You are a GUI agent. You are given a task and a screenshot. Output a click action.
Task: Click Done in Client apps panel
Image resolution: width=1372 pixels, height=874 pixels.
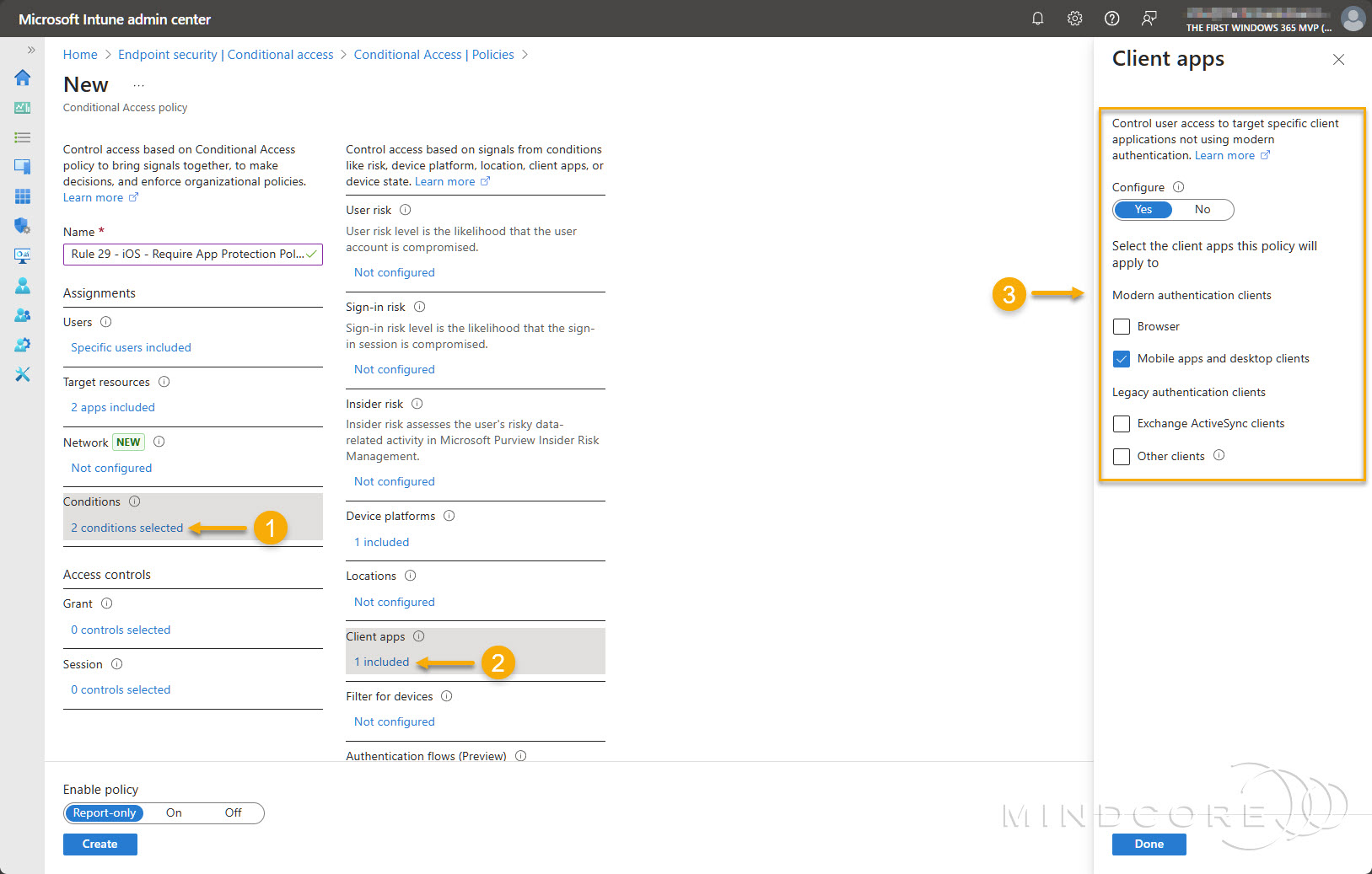(1149, 845)
